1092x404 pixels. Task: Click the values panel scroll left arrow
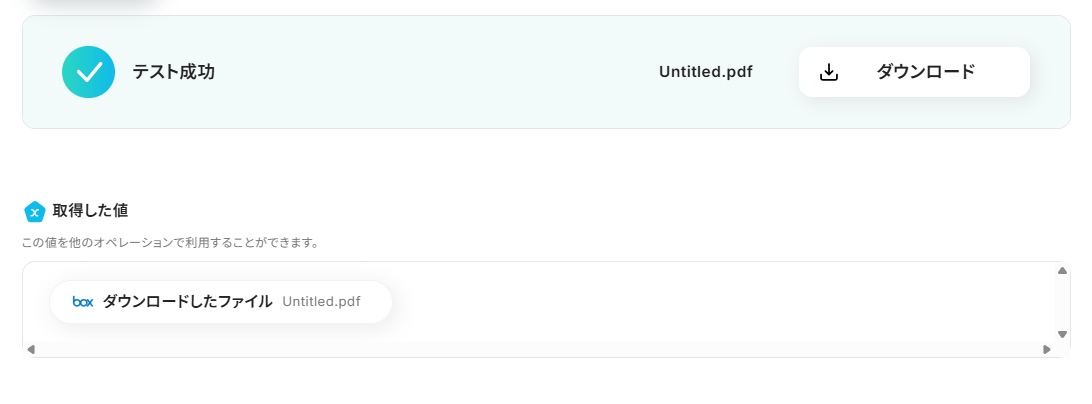(x=31, y=349)
